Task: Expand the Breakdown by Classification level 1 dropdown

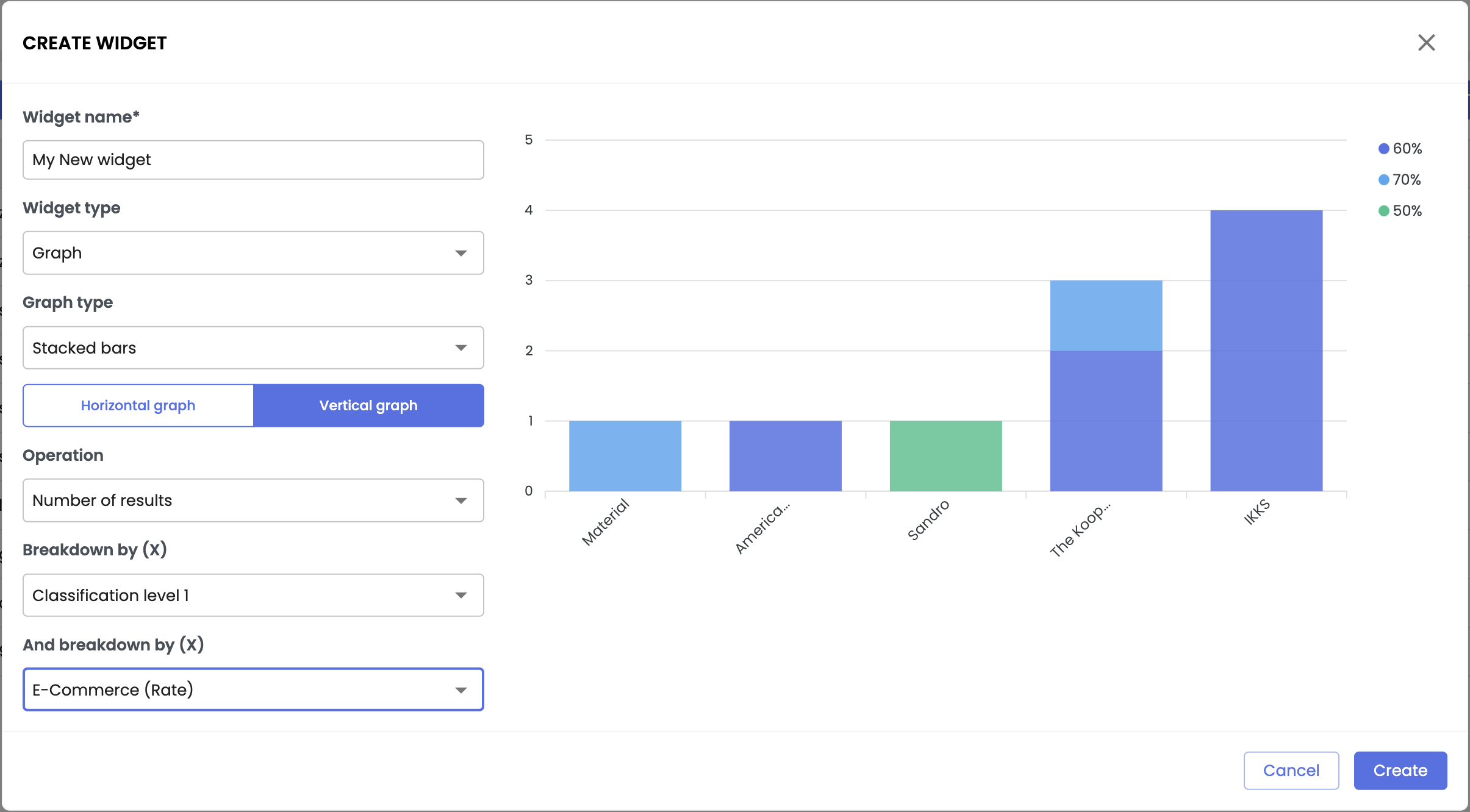Action: [x=253, y=595]
